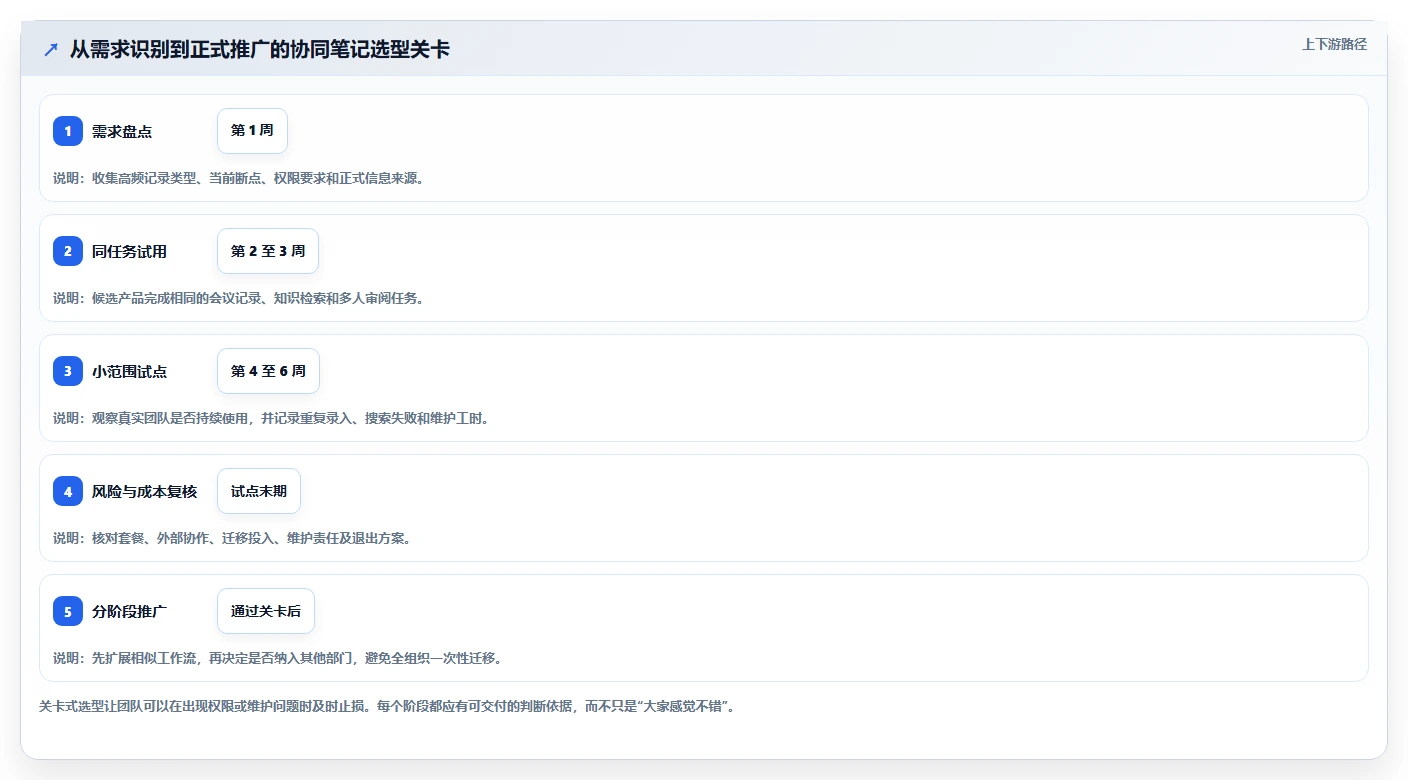
Task: Click the 需求盘点 step title
Action: tap(122, 132)
